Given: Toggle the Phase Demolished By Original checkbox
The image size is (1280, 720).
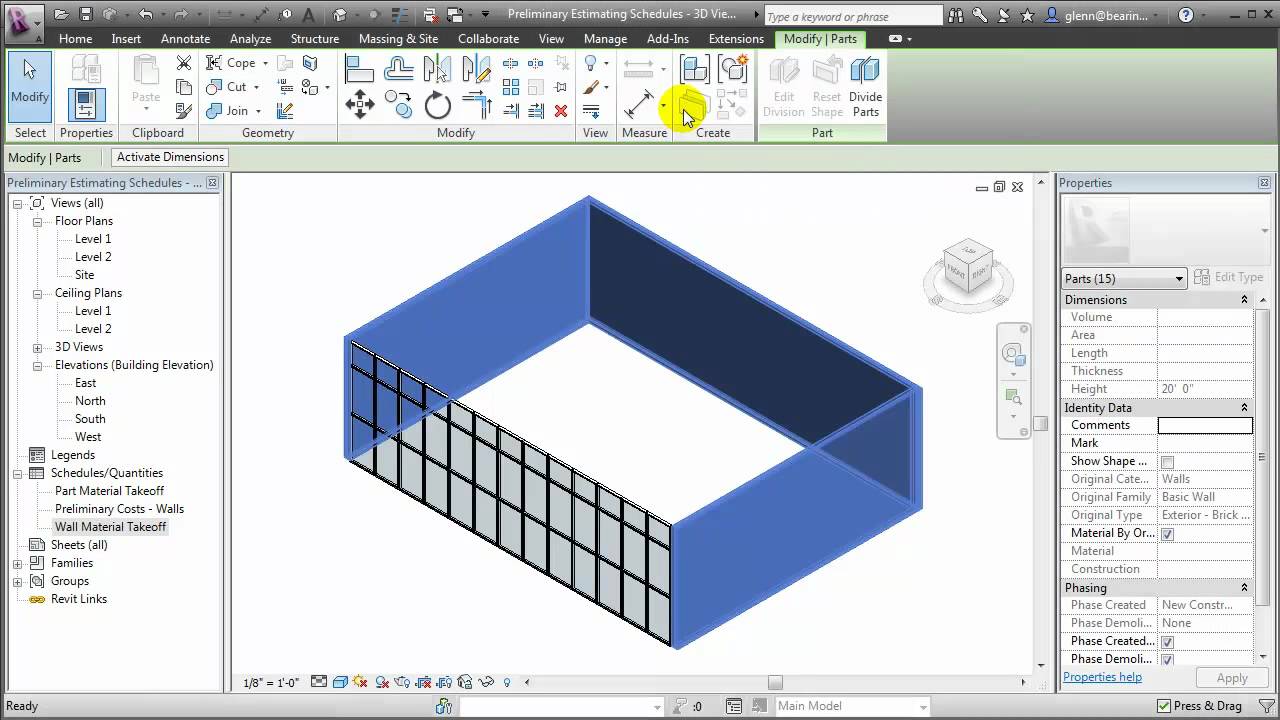Looking at the screenshot, I should click(x=1167, y=660).
